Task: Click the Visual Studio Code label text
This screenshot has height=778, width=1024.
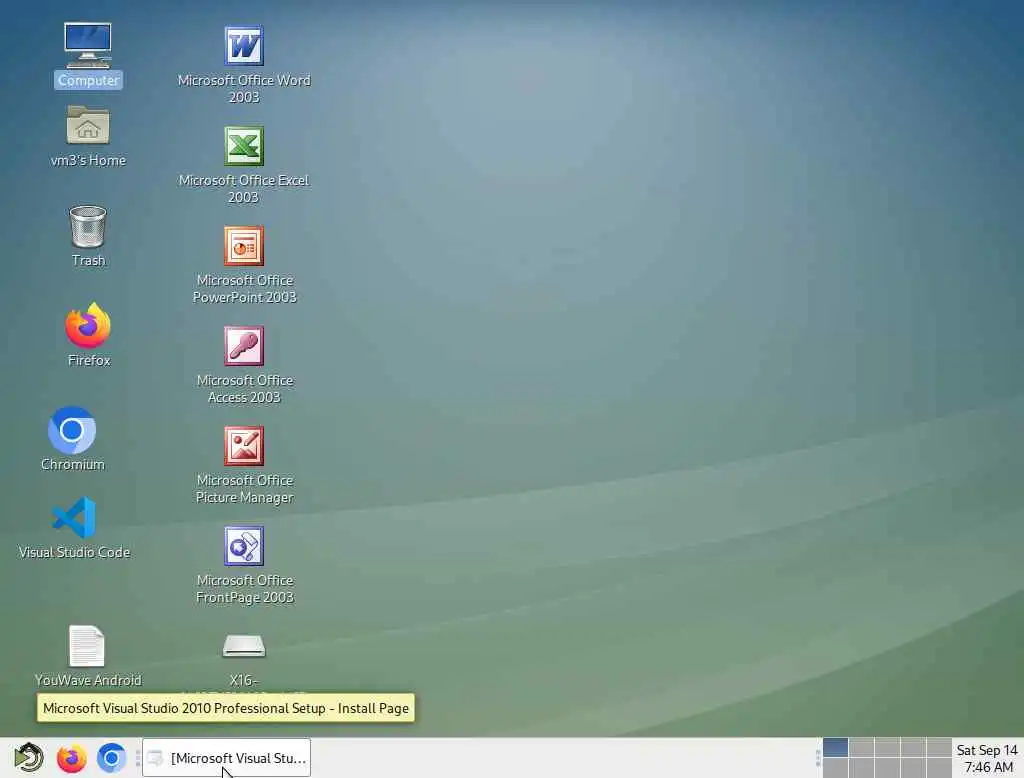Action: 74,552
